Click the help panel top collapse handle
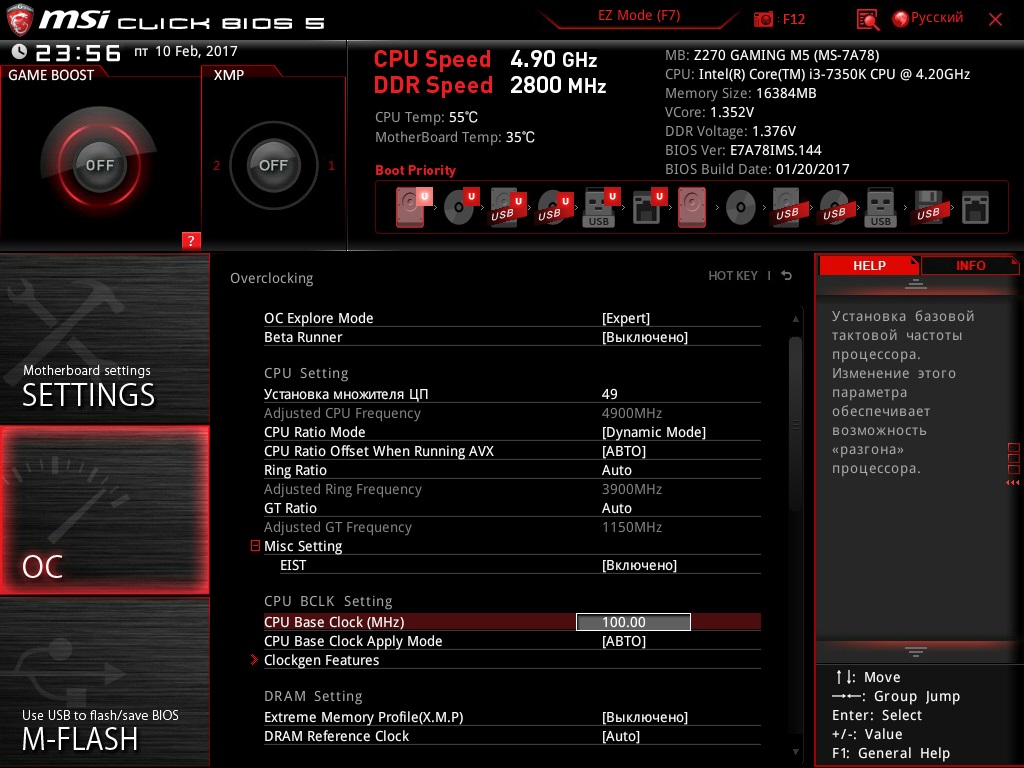This screenshot has height=768, width=1024. pos(915,283)
